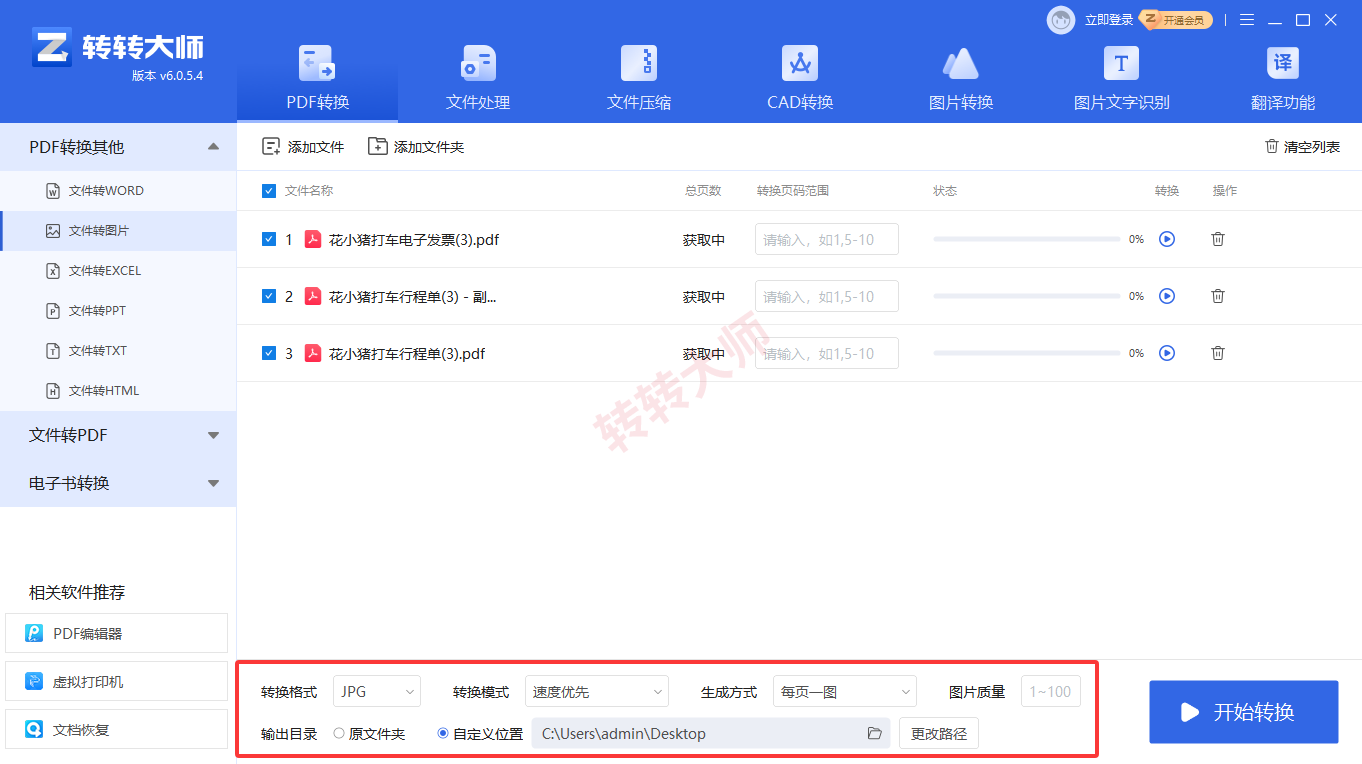The width and height of the screenshot is (1362, 764).
Task: Delete 花小猪打车电子发票(3).pdf with trash icon
Action: 1218,239
